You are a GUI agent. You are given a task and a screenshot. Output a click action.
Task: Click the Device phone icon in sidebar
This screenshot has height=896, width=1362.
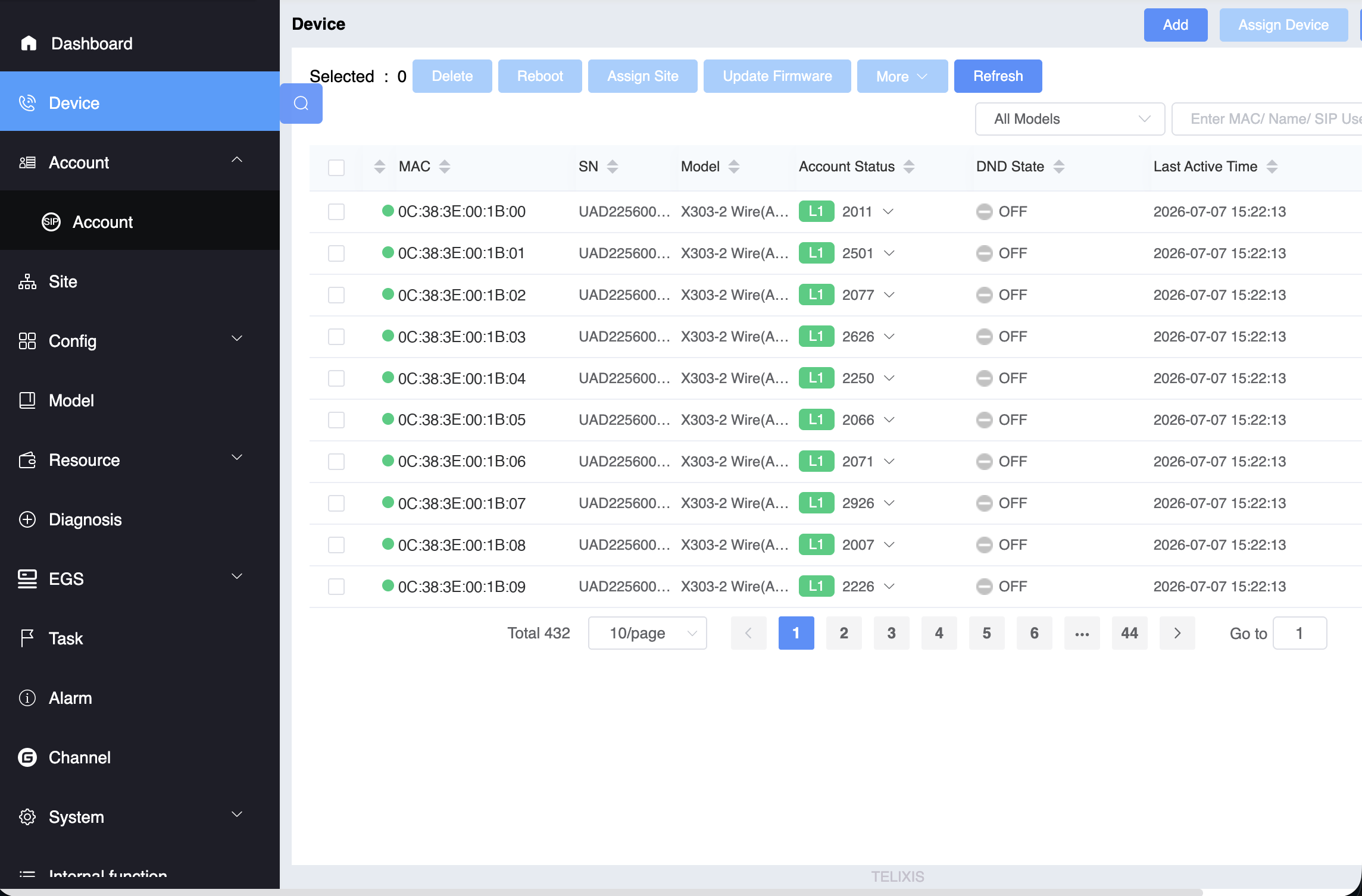tap(27, 103)
